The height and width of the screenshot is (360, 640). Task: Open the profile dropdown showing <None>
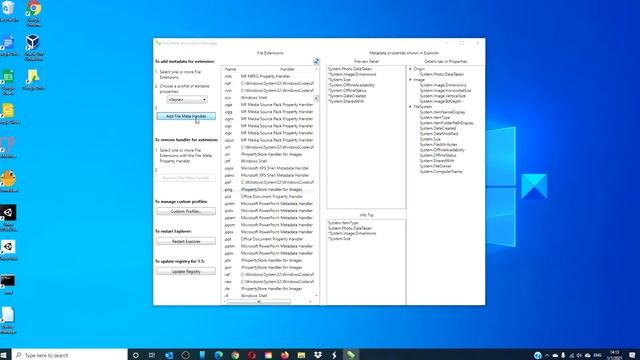pos(187,100)
